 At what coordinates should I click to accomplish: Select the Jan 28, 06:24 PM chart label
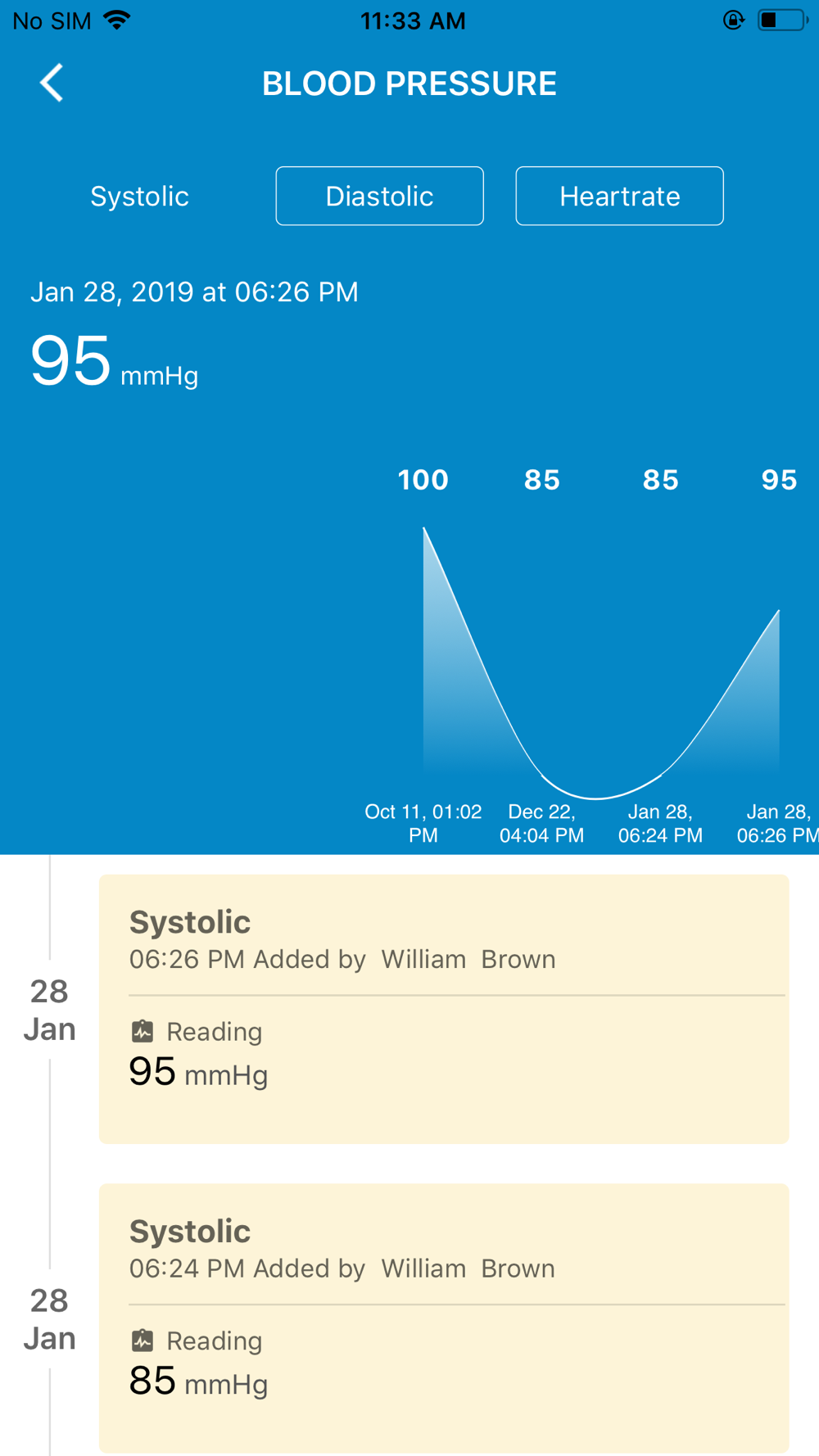(660, 823)
